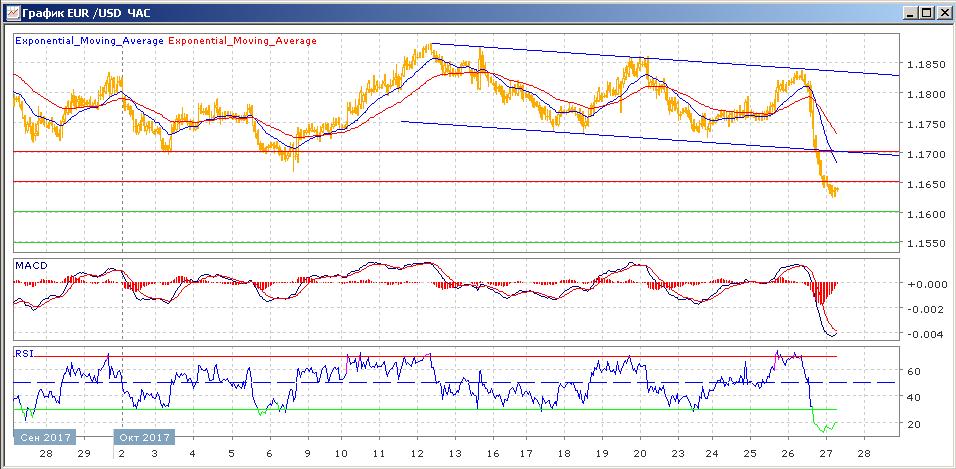
Task: Select the blue Exponential_Moving_Average legend label
Action: tap(89, 41)
